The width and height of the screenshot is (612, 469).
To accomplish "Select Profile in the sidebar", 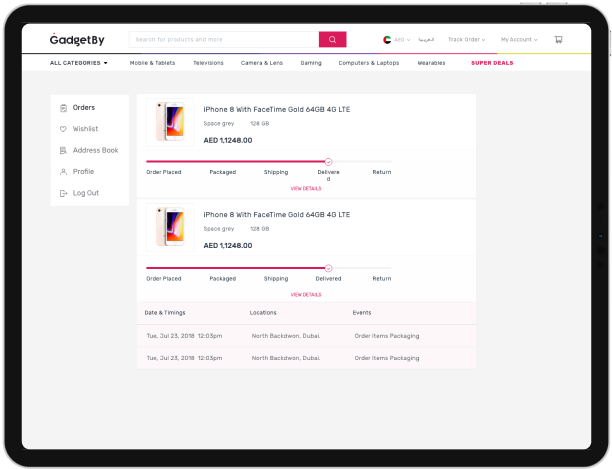I will tap(83, 172).
